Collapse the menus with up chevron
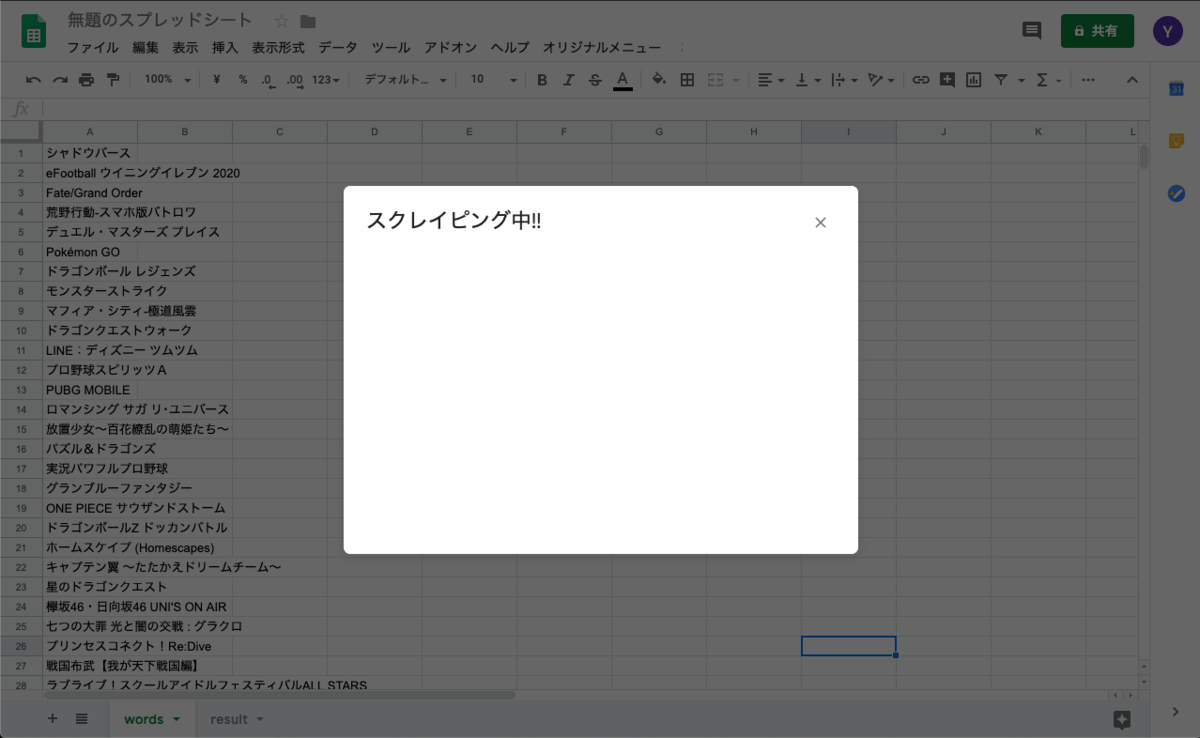The image size is (1200, 738). click(1132, 80)
